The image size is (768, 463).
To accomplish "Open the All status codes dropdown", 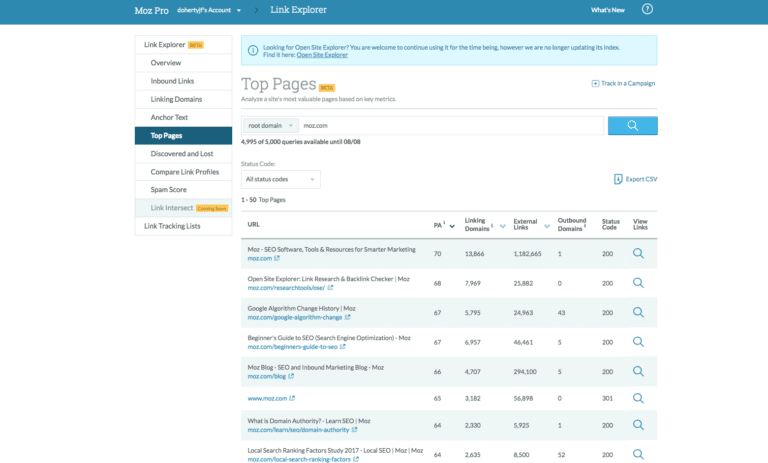I will pos(281,179).
